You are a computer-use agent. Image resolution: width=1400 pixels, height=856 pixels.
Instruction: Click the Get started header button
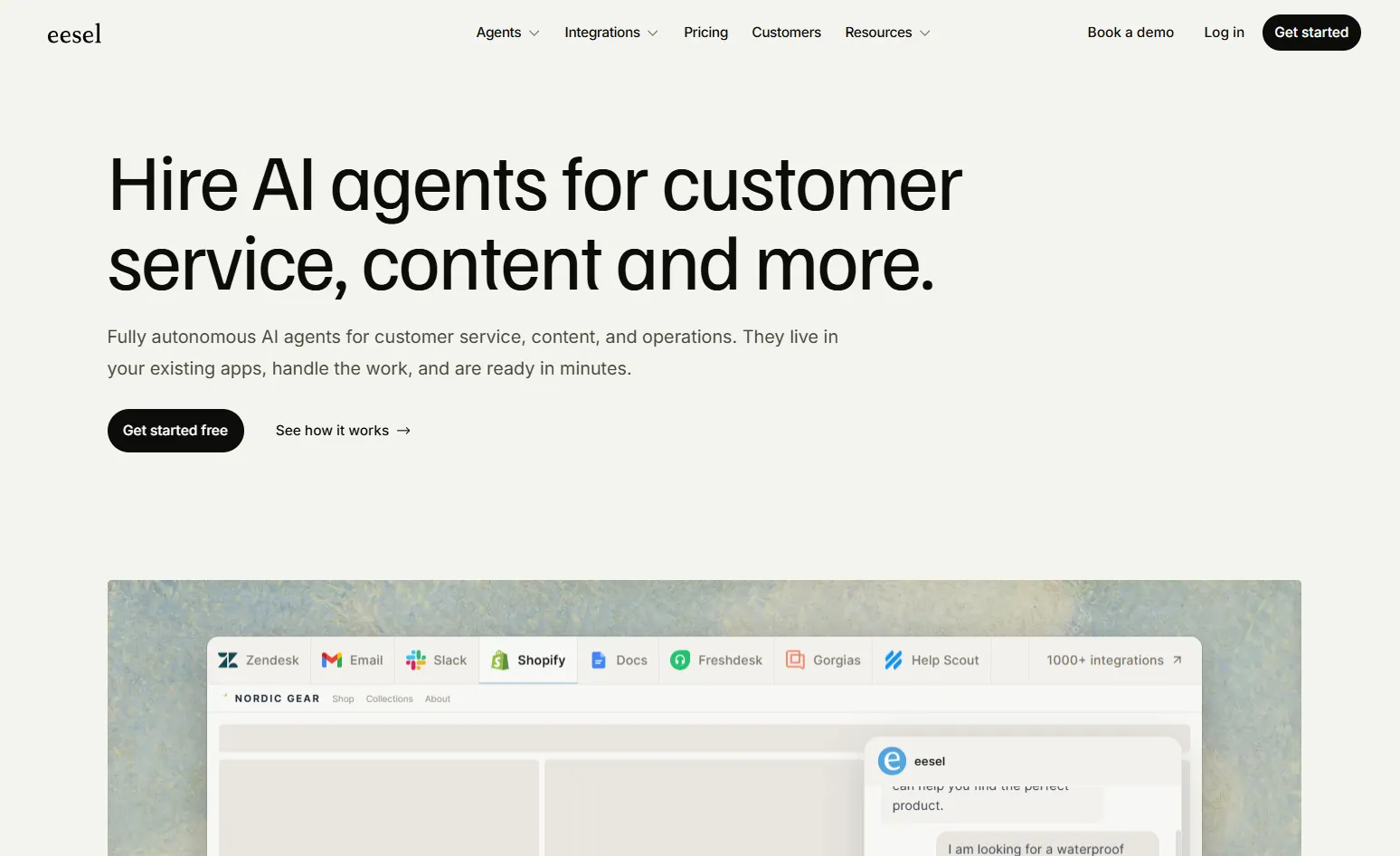[1311, 33]
